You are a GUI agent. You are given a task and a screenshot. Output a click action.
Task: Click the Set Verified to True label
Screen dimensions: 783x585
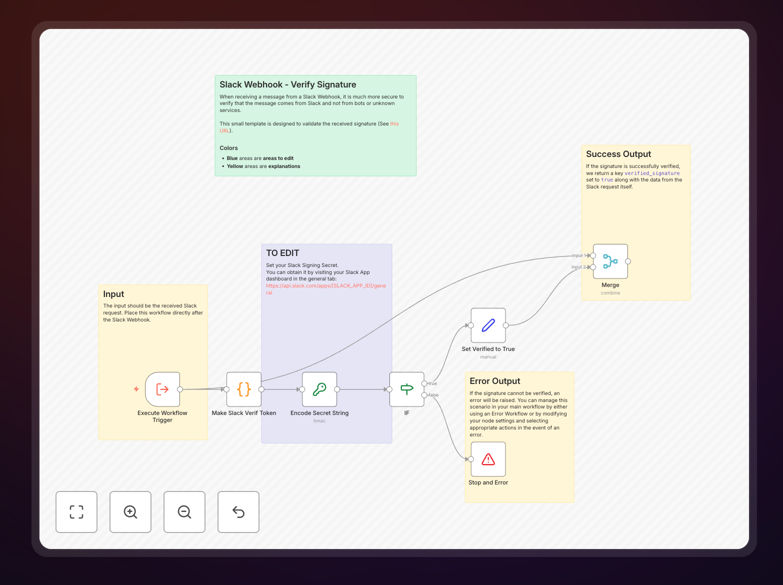[488, 349]
